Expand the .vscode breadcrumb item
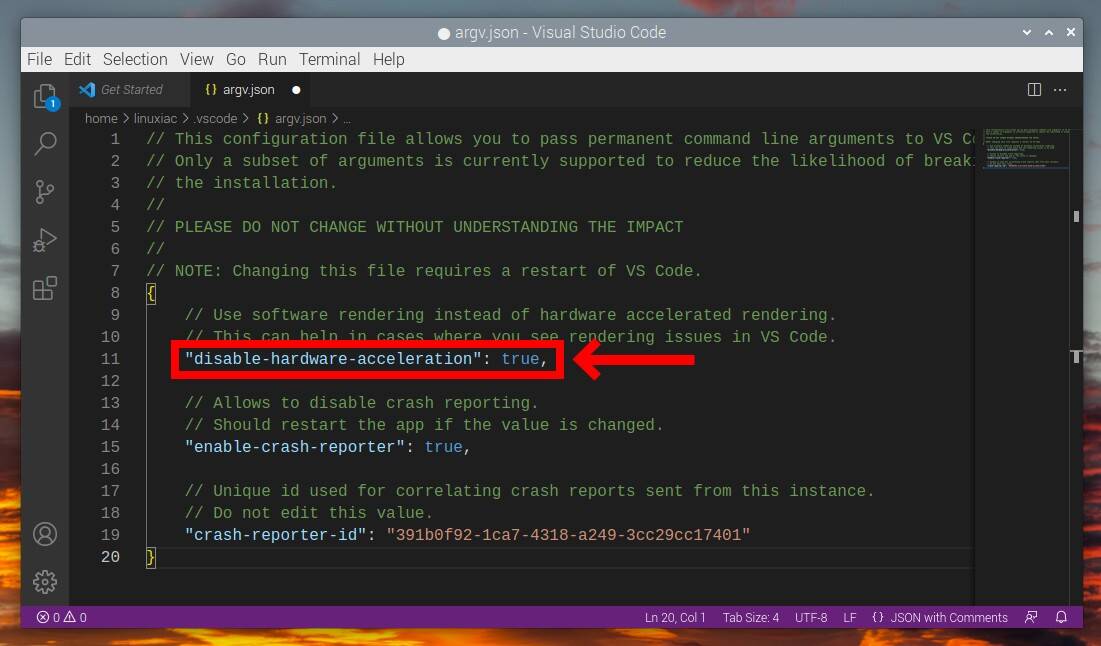1101x646 pixels. point(214,118)
